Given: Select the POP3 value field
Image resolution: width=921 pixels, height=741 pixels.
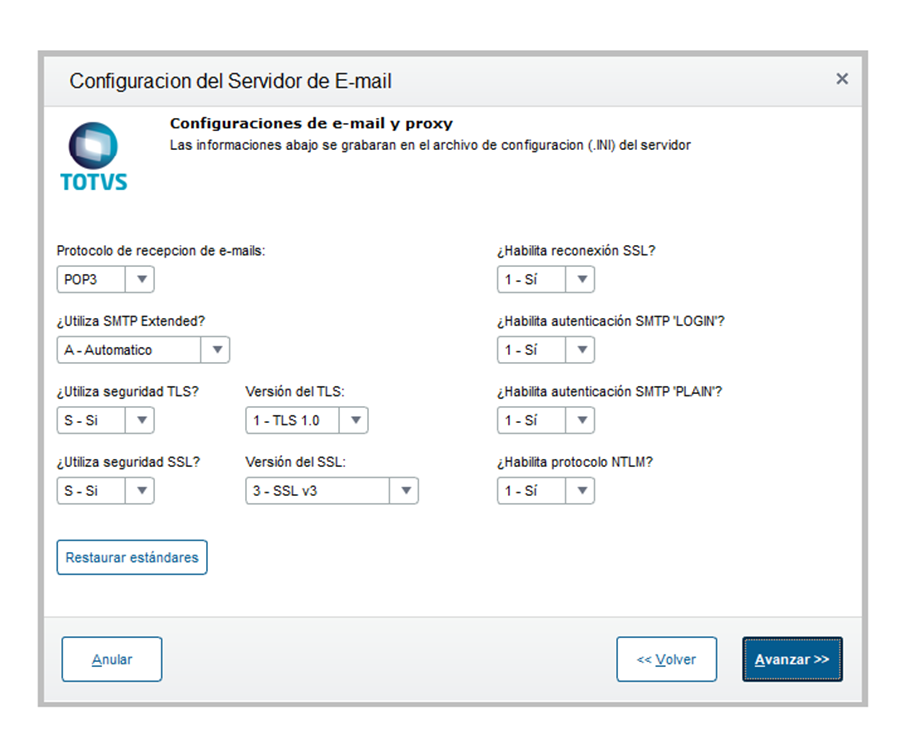Looking at the screenshot, I should [90, 279].
